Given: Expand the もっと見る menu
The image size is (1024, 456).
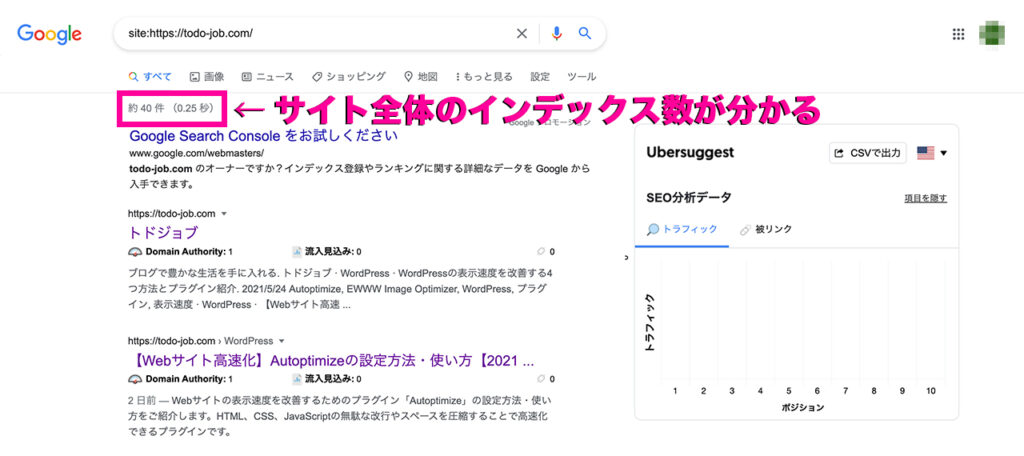Looking at the screenshot, I should (484, 76).
